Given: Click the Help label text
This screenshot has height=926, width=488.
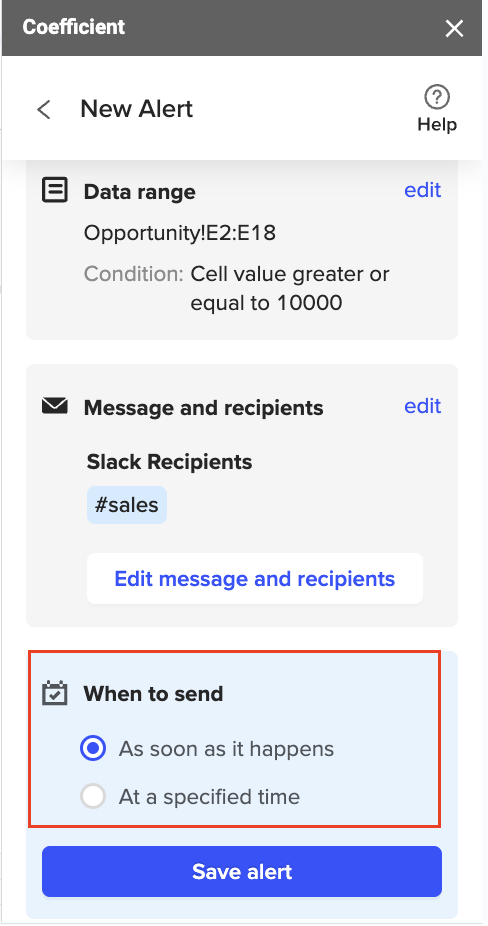Looking at the screenshot, I should (437, 125).
